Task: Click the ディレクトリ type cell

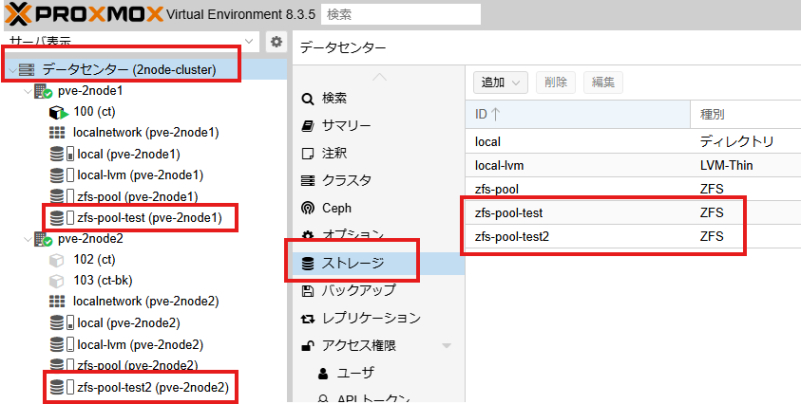Action: (x=737, y=141)
